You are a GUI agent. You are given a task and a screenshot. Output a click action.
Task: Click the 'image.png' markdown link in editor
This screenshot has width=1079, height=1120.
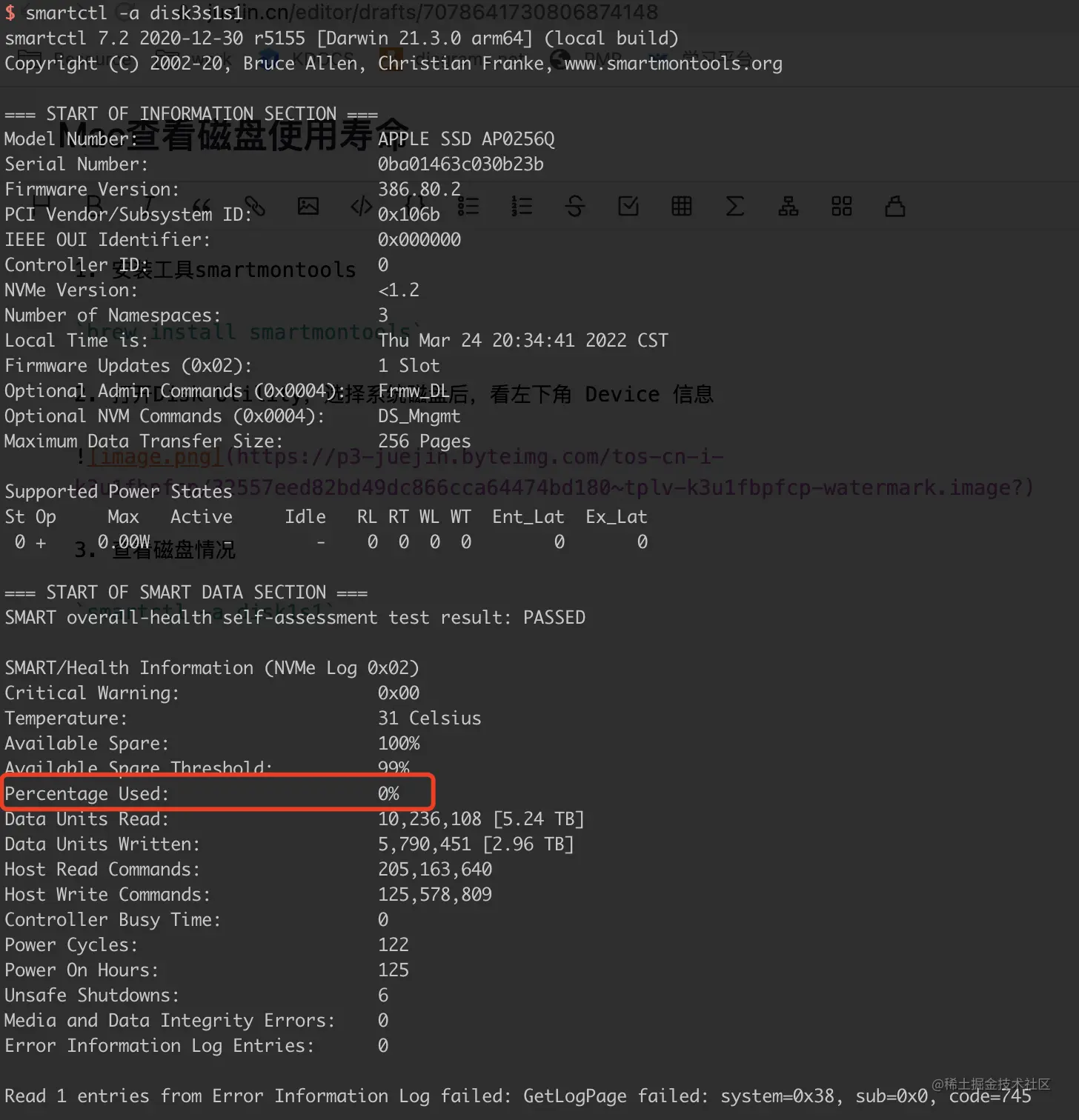click(x=156, y=457)
